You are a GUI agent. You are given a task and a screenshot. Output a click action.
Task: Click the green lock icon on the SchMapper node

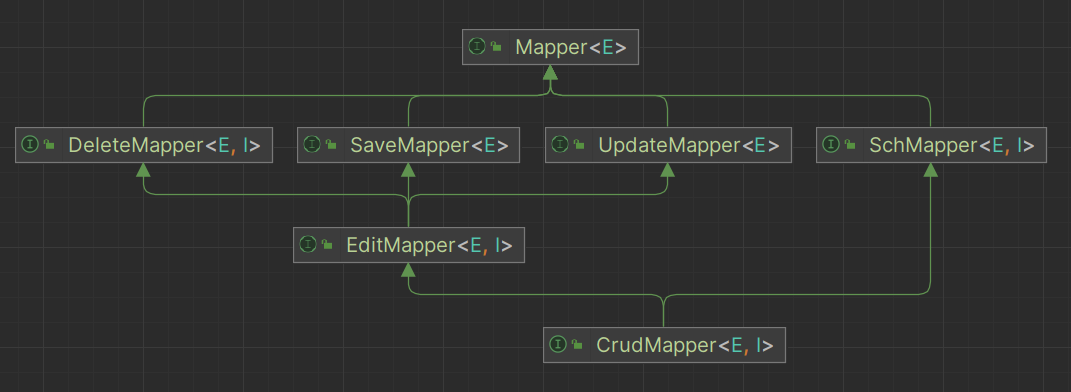[x=850, y=145]
